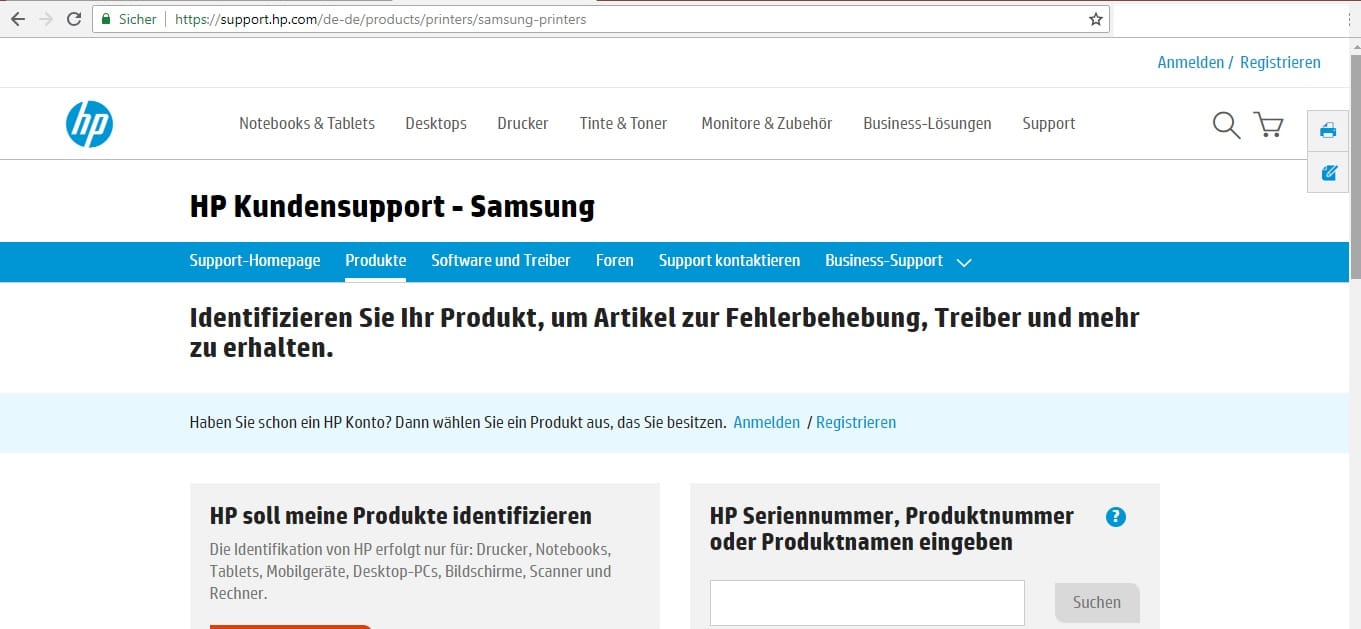Click the green secure padlock icon

click(106, 19)
